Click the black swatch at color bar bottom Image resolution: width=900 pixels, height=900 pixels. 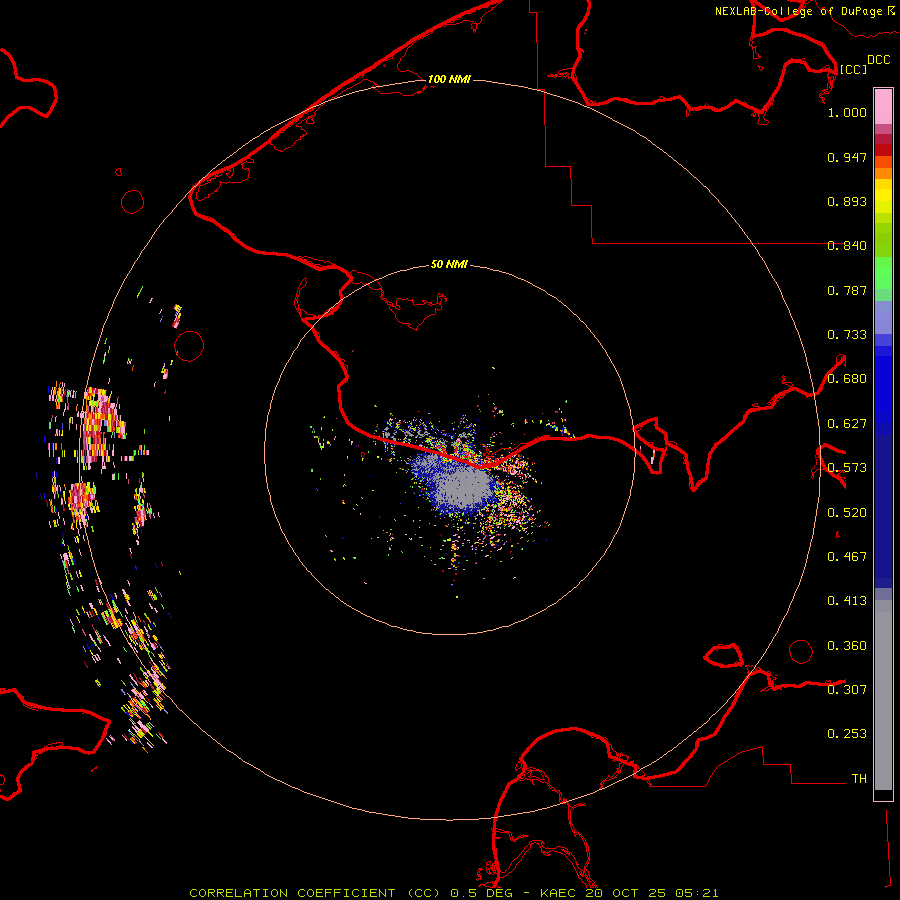click(883, 795)
